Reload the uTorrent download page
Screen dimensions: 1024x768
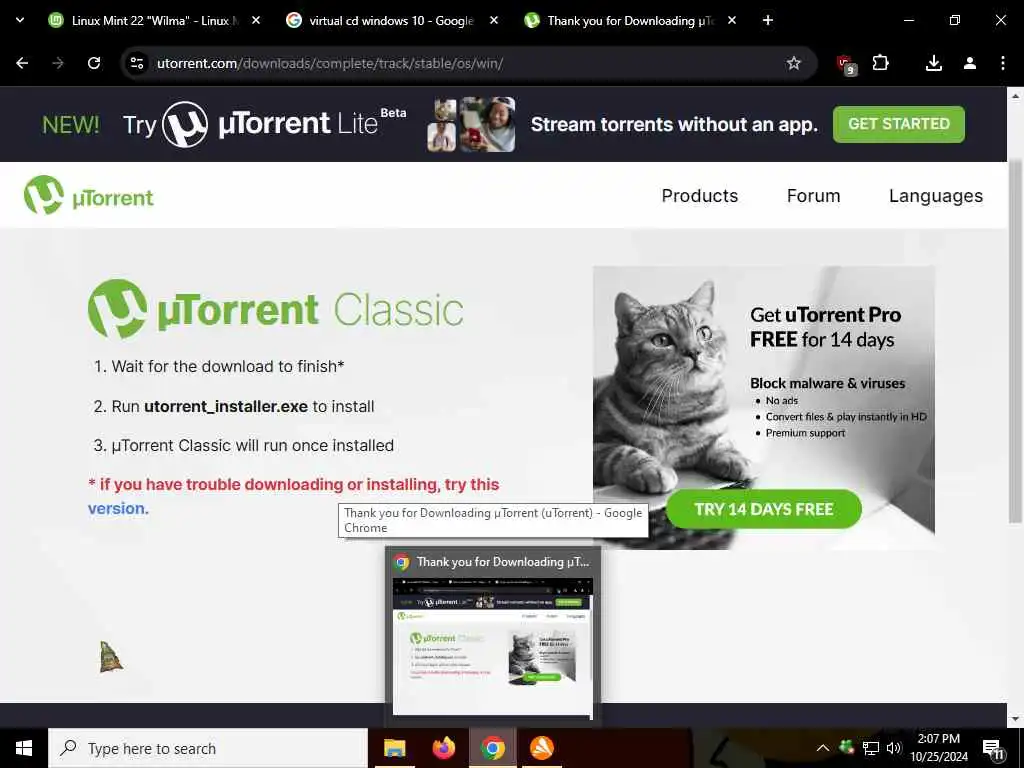(x=94, y=63)
